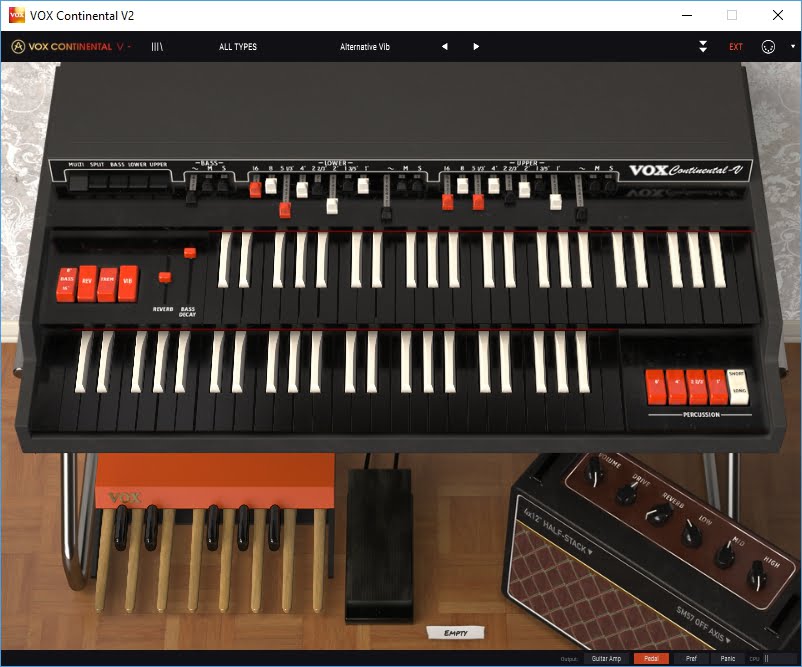Click the amp MID knob
Screen dimensions: 802x667
pyautogui.click(x=725, y=555)
